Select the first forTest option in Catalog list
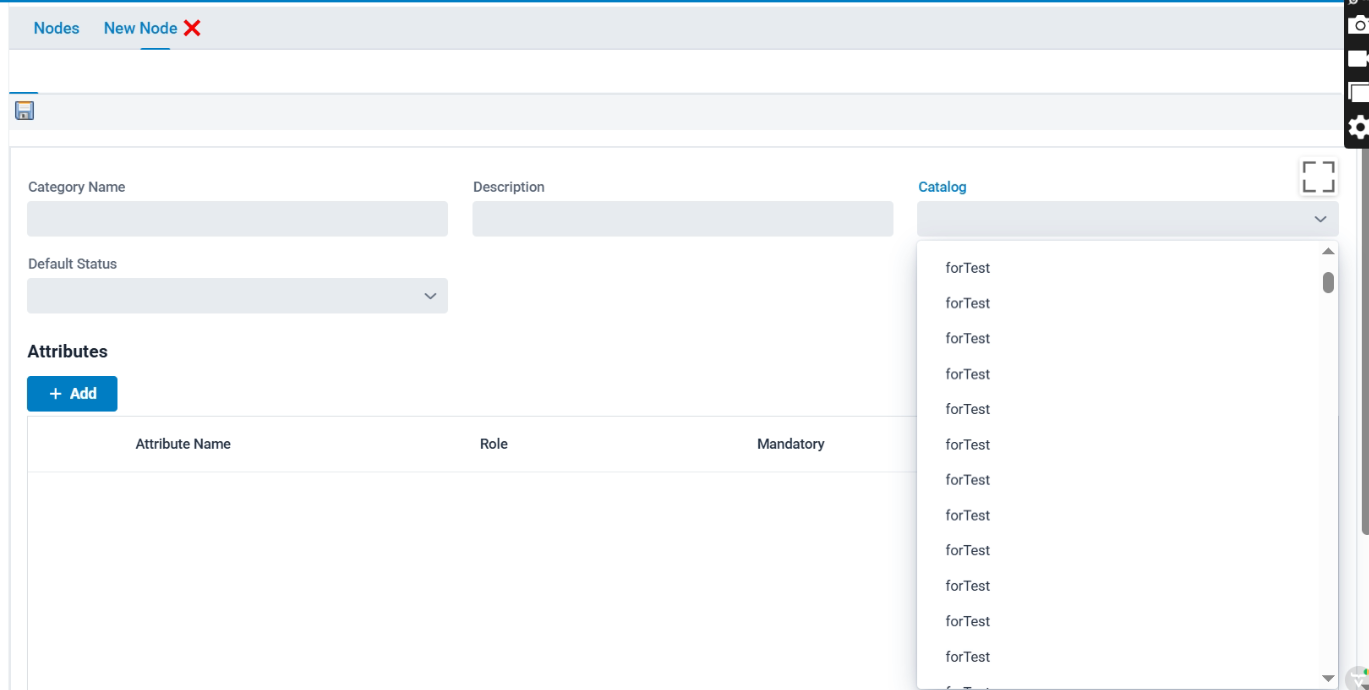 (x=968, y=268)
